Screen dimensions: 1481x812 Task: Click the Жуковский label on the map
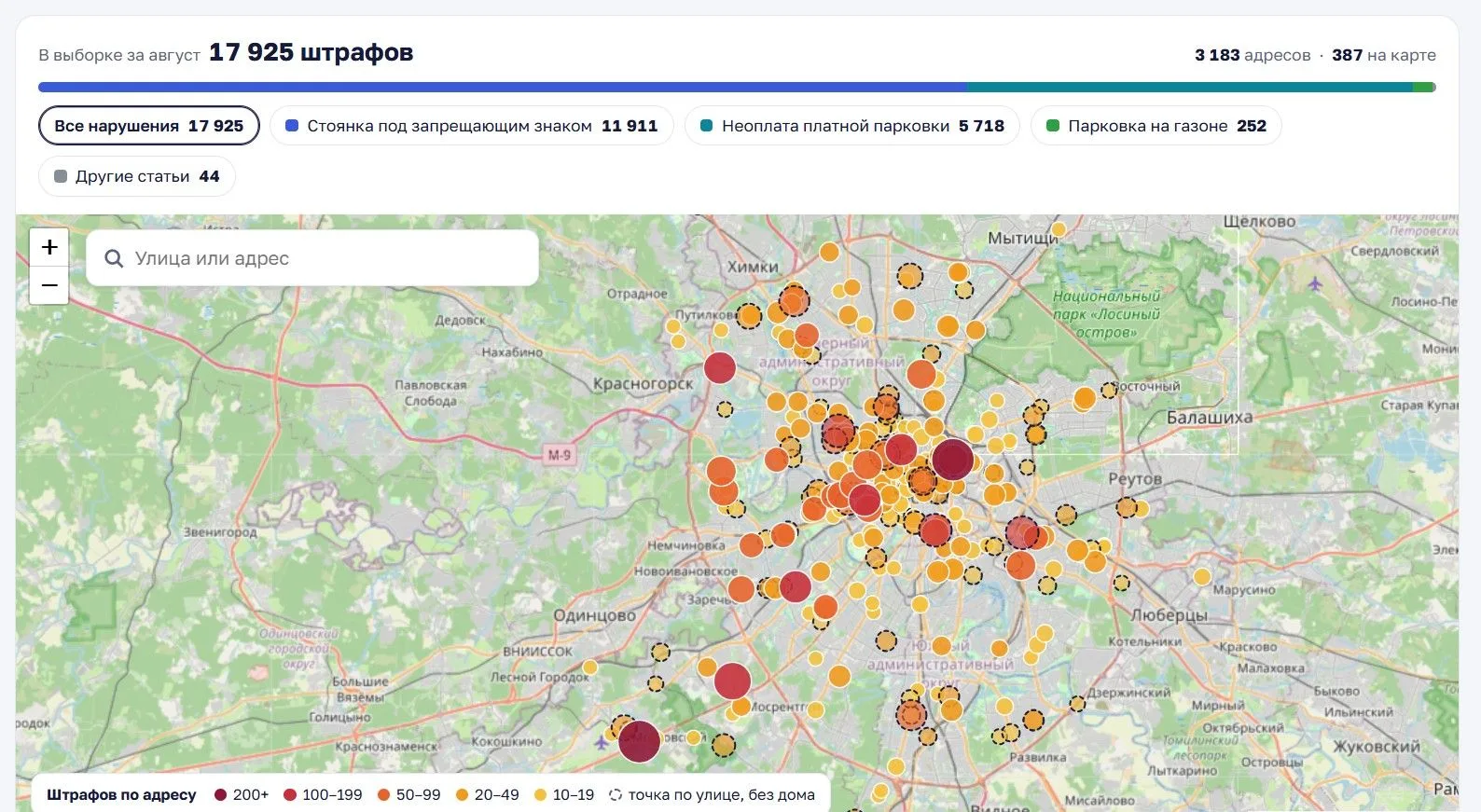click(1377, 746)
